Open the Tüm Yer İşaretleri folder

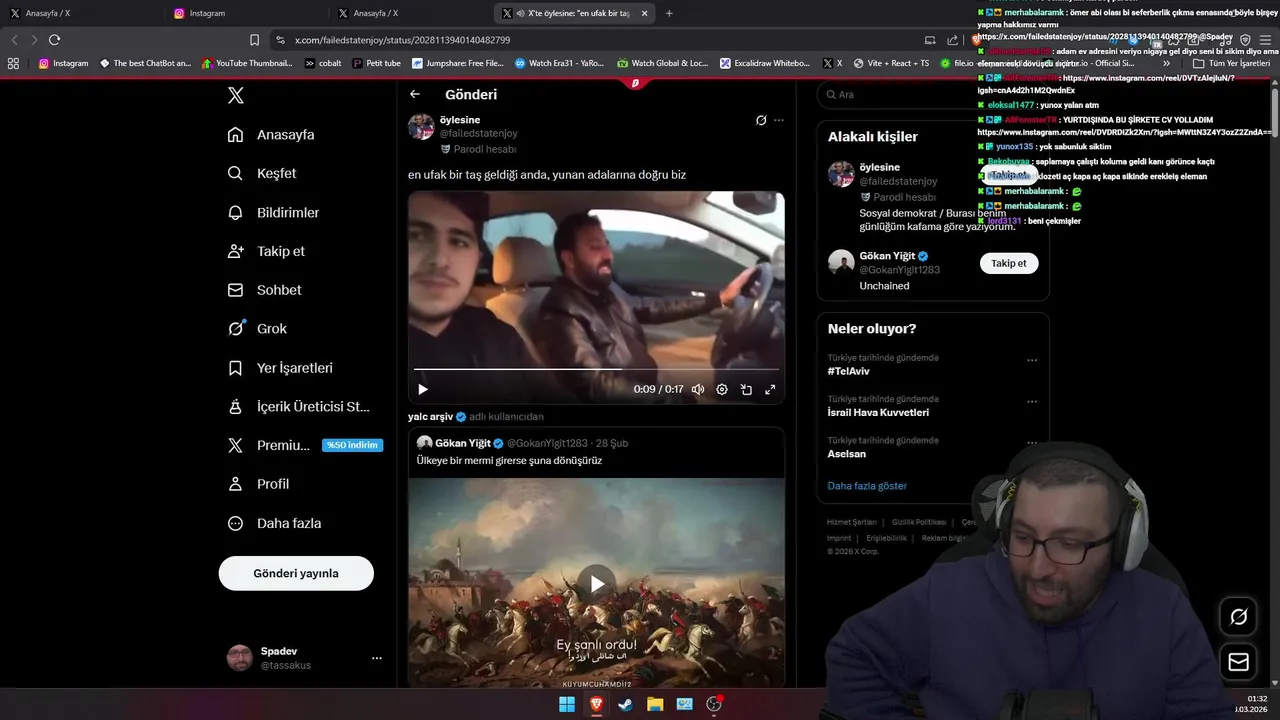1231,63
